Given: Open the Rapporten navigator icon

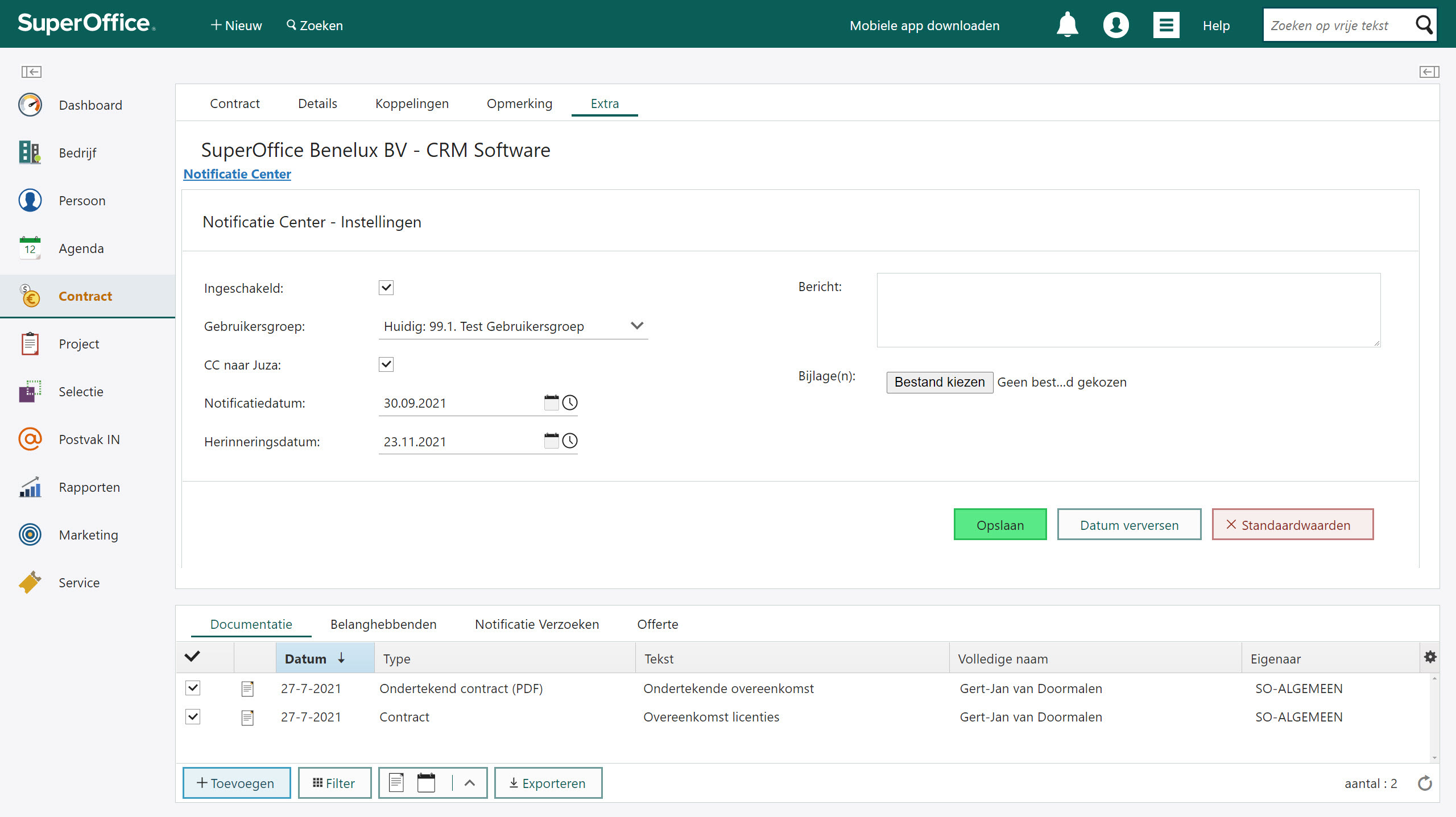Looking at the screenshot, I should pos(30,487).
